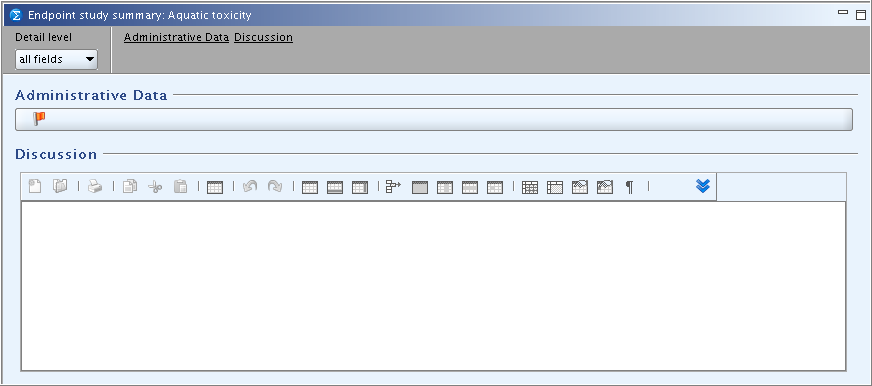Click the table icon with shaded middle row

pos(470,187)
